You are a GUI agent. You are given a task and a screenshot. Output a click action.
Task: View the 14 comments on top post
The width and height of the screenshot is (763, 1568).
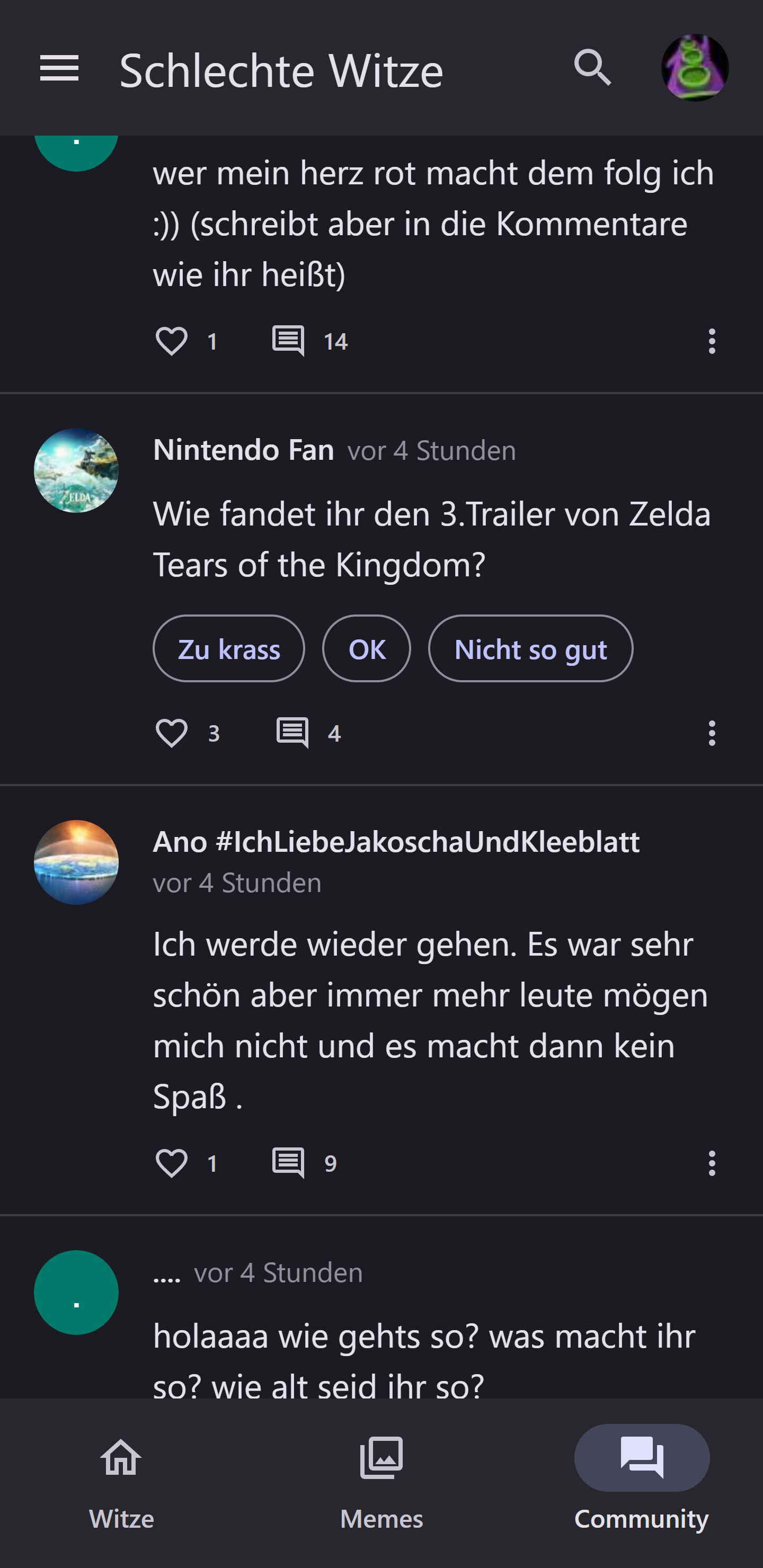click(289, 341)
